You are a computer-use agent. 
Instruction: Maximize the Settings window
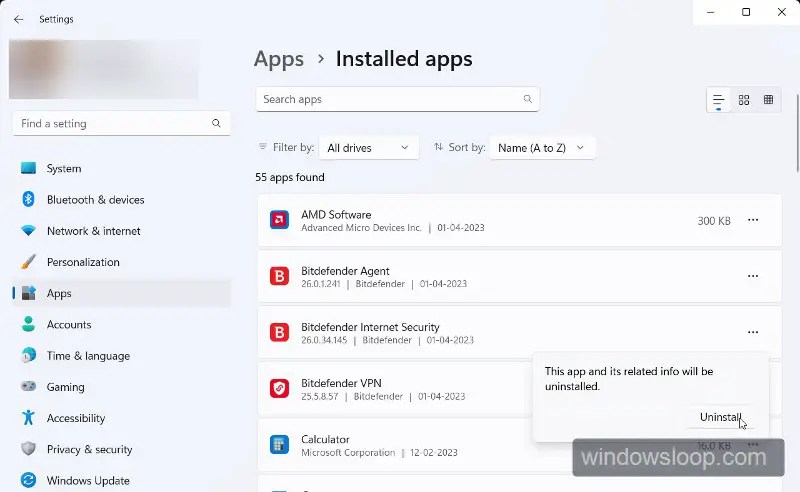coord(746,12)
